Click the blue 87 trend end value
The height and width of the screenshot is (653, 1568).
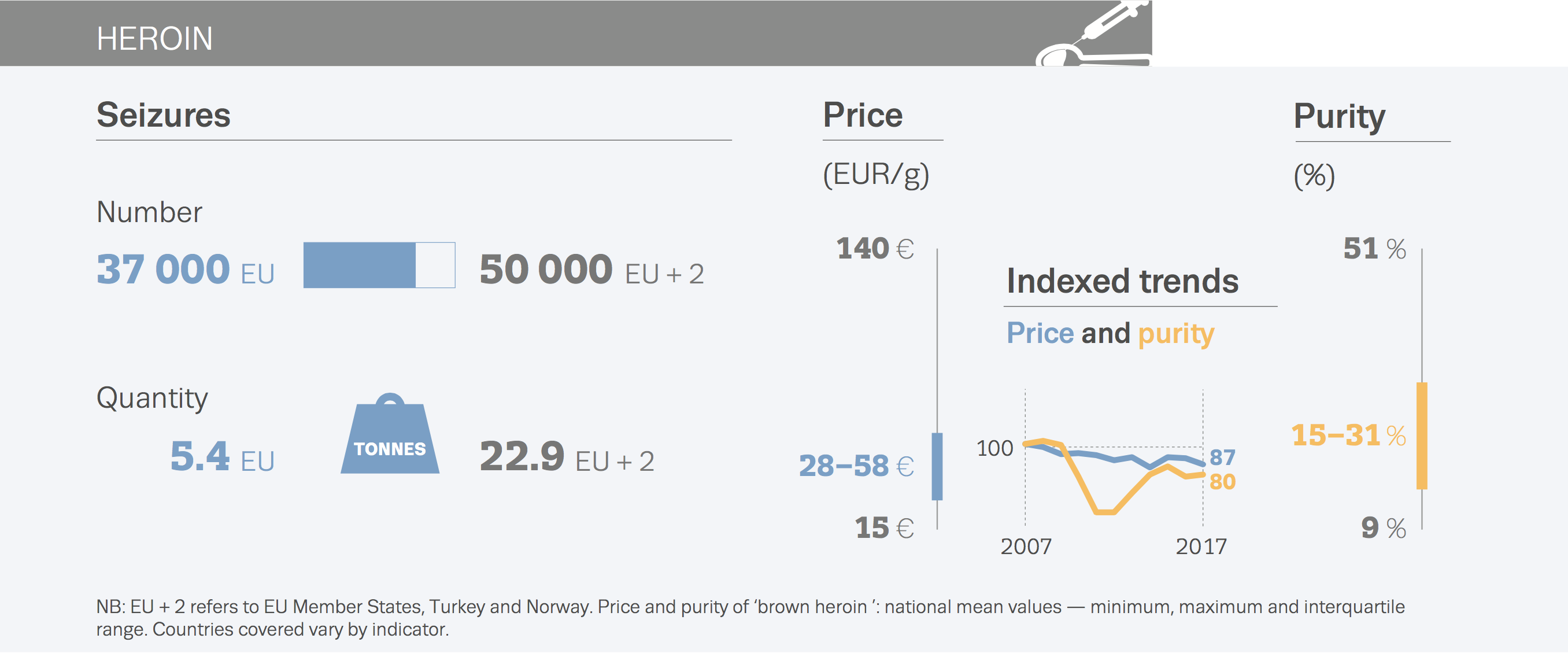click(x=1222, y=457)
